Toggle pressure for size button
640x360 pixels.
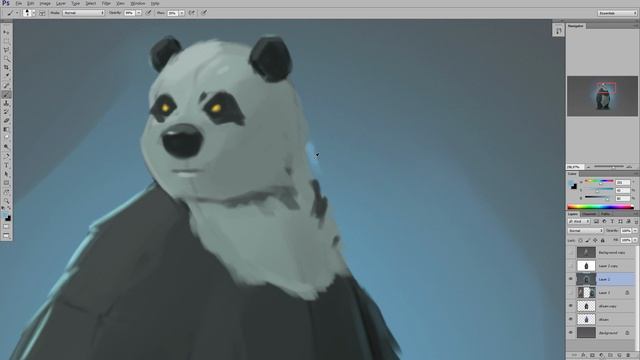point(204,13)
